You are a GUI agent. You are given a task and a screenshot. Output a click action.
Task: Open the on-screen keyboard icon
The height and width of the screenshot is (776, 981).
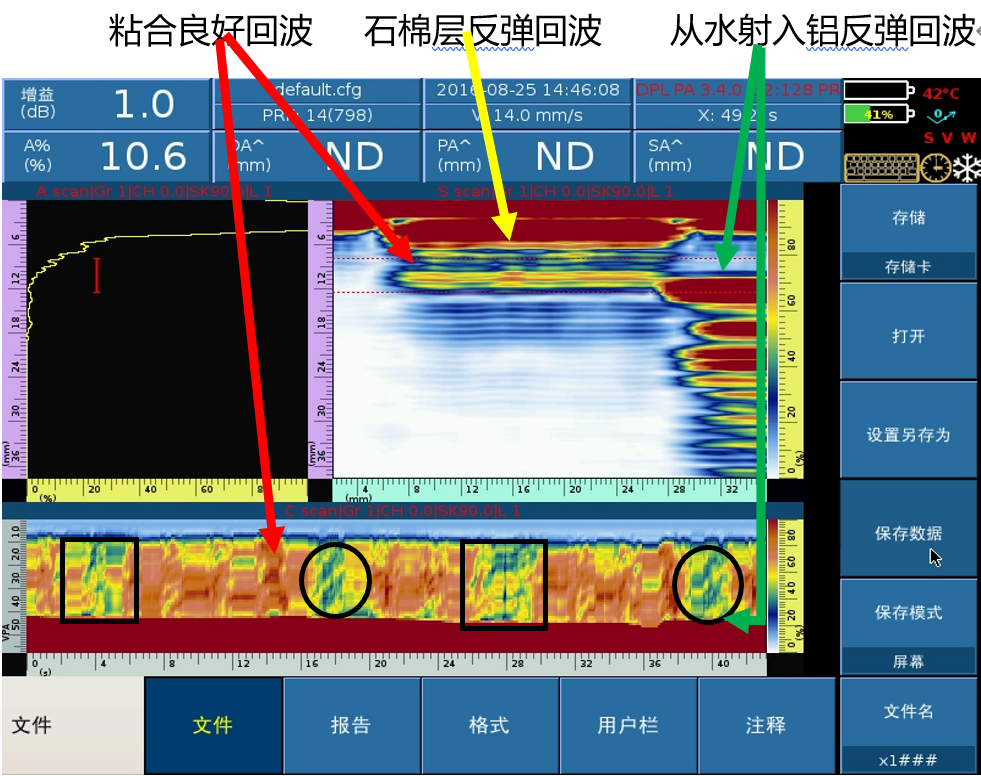click(x=881, y=167)
